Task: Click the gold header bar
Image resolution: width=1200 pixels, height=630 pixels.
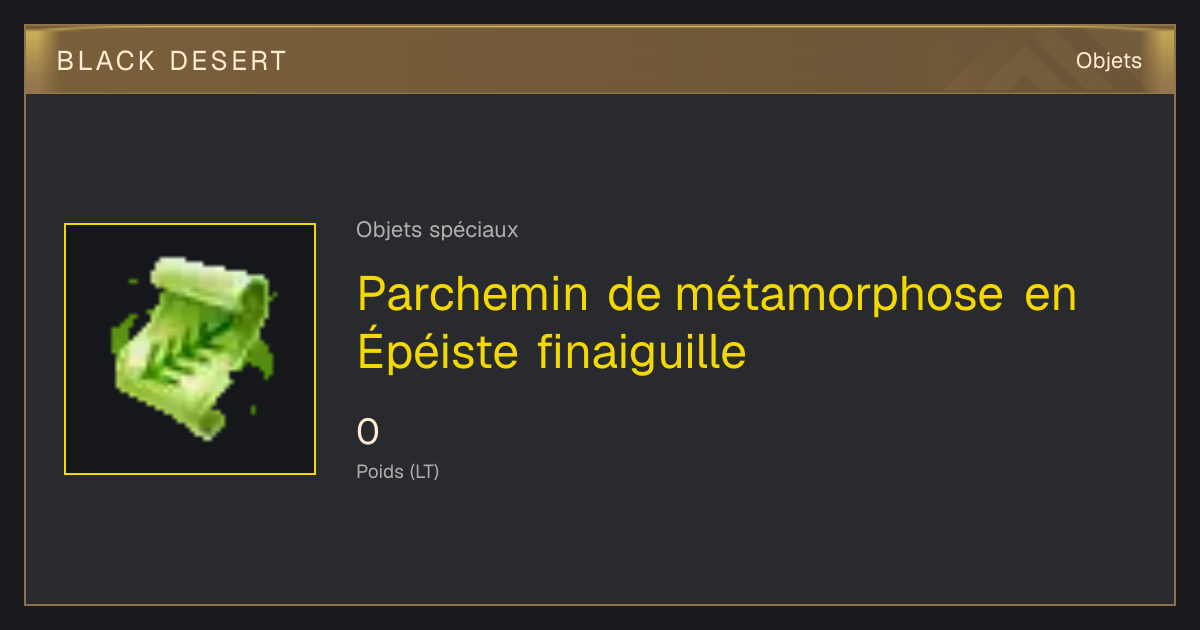Action: [600, 60]
